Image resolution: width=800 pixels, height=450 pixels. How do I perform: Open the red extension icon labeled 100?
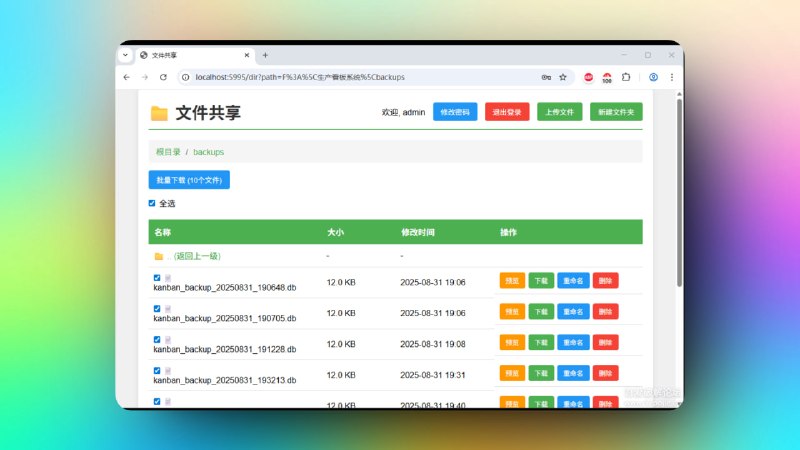[607, 78]
